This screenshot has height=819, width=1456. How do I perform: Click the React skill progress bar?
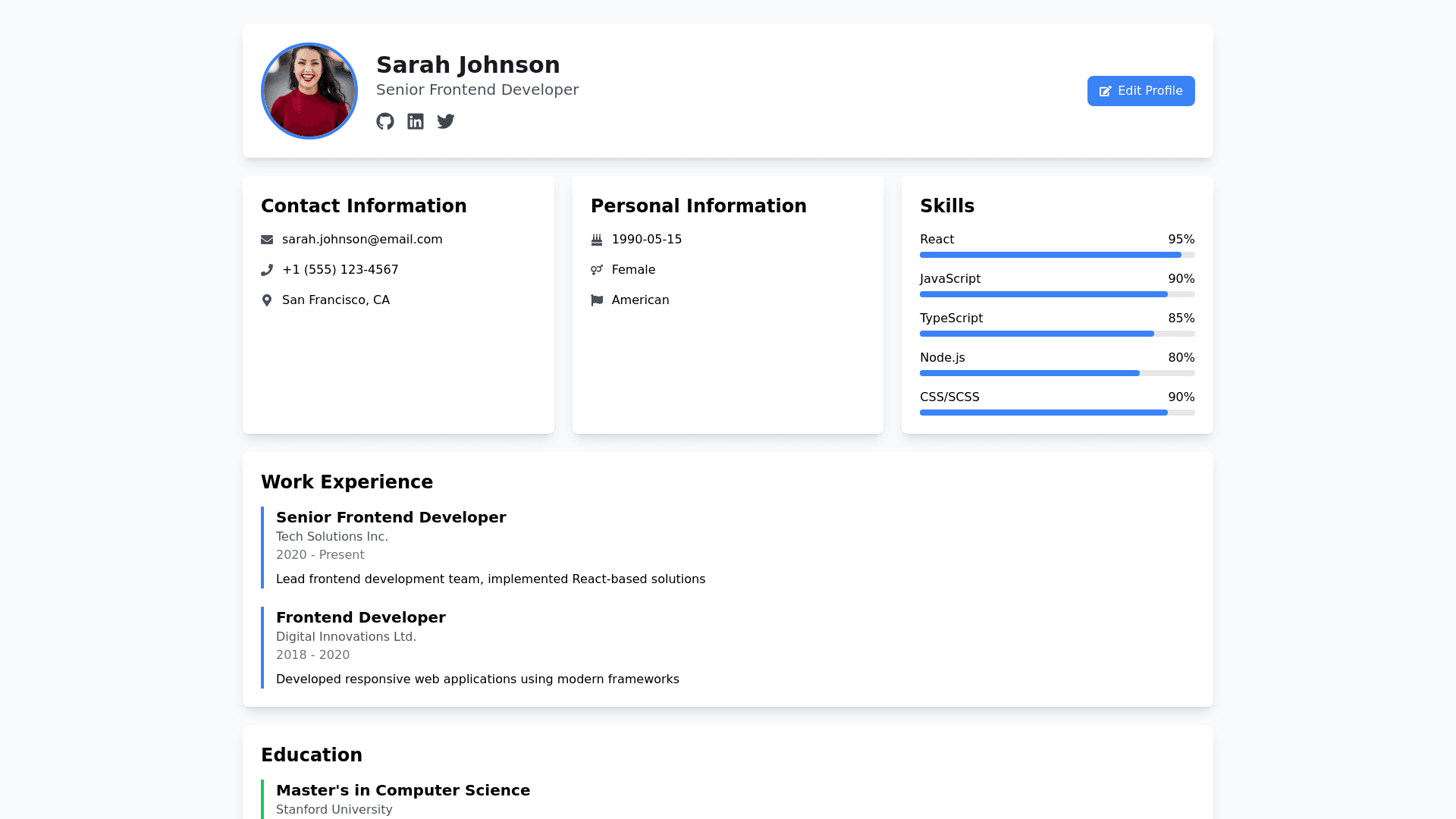[x=1056, y=255]
